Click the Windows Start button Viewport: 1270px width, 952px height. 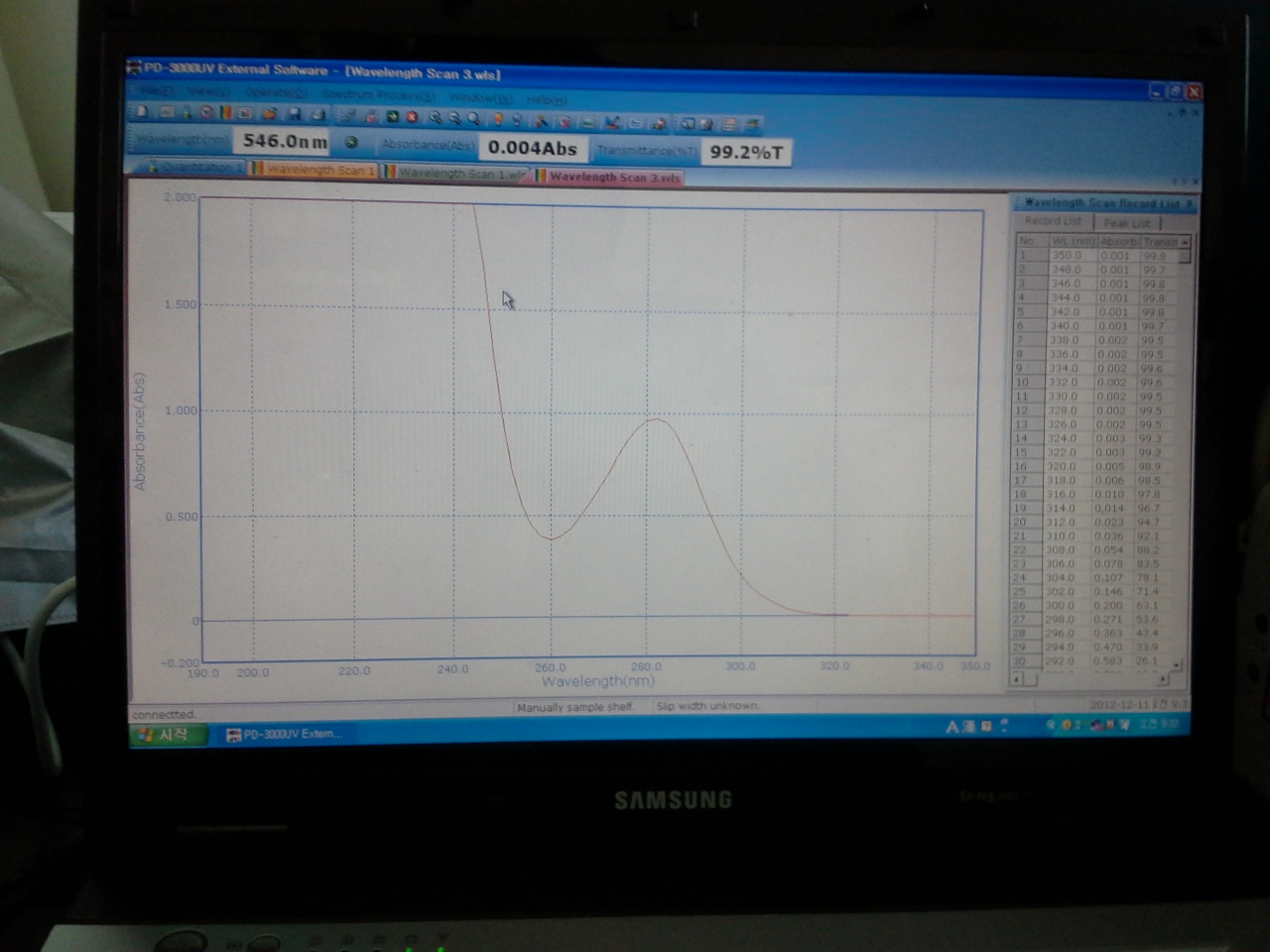(x=167, y=735)
